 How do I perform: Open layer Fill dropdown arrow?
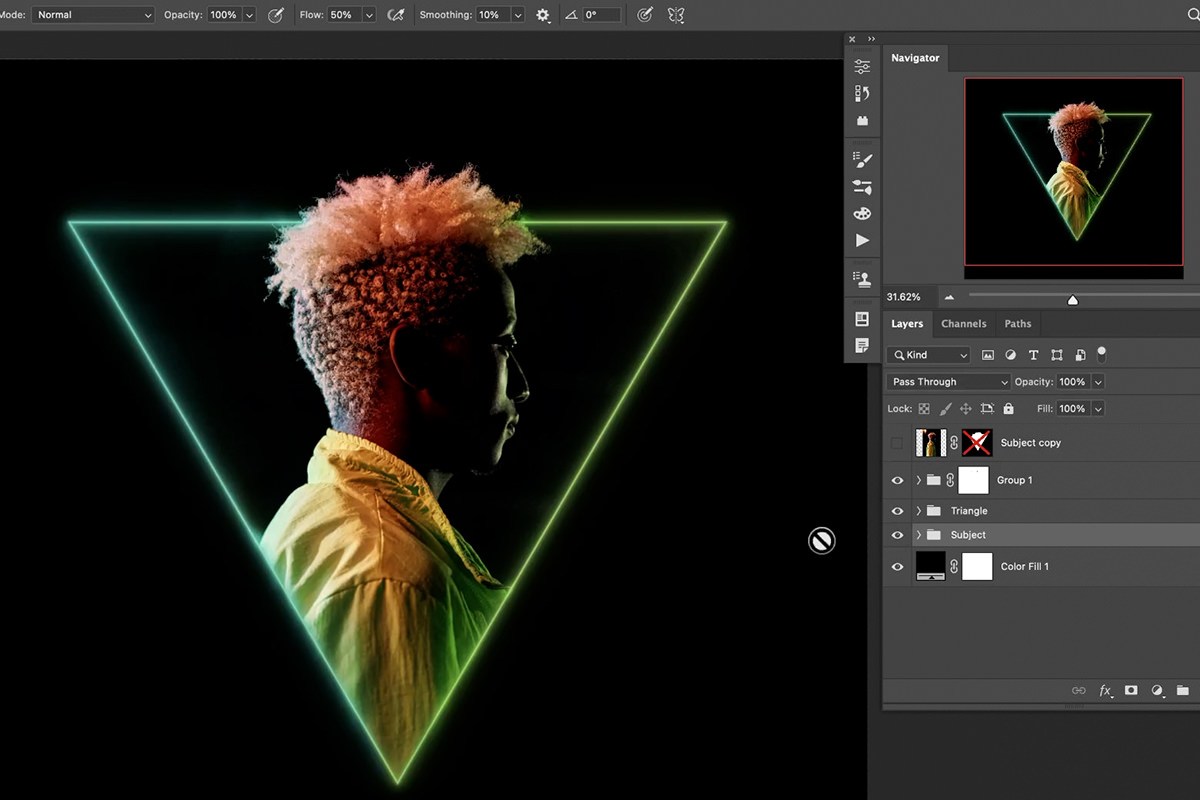(x=1098, y=409)
